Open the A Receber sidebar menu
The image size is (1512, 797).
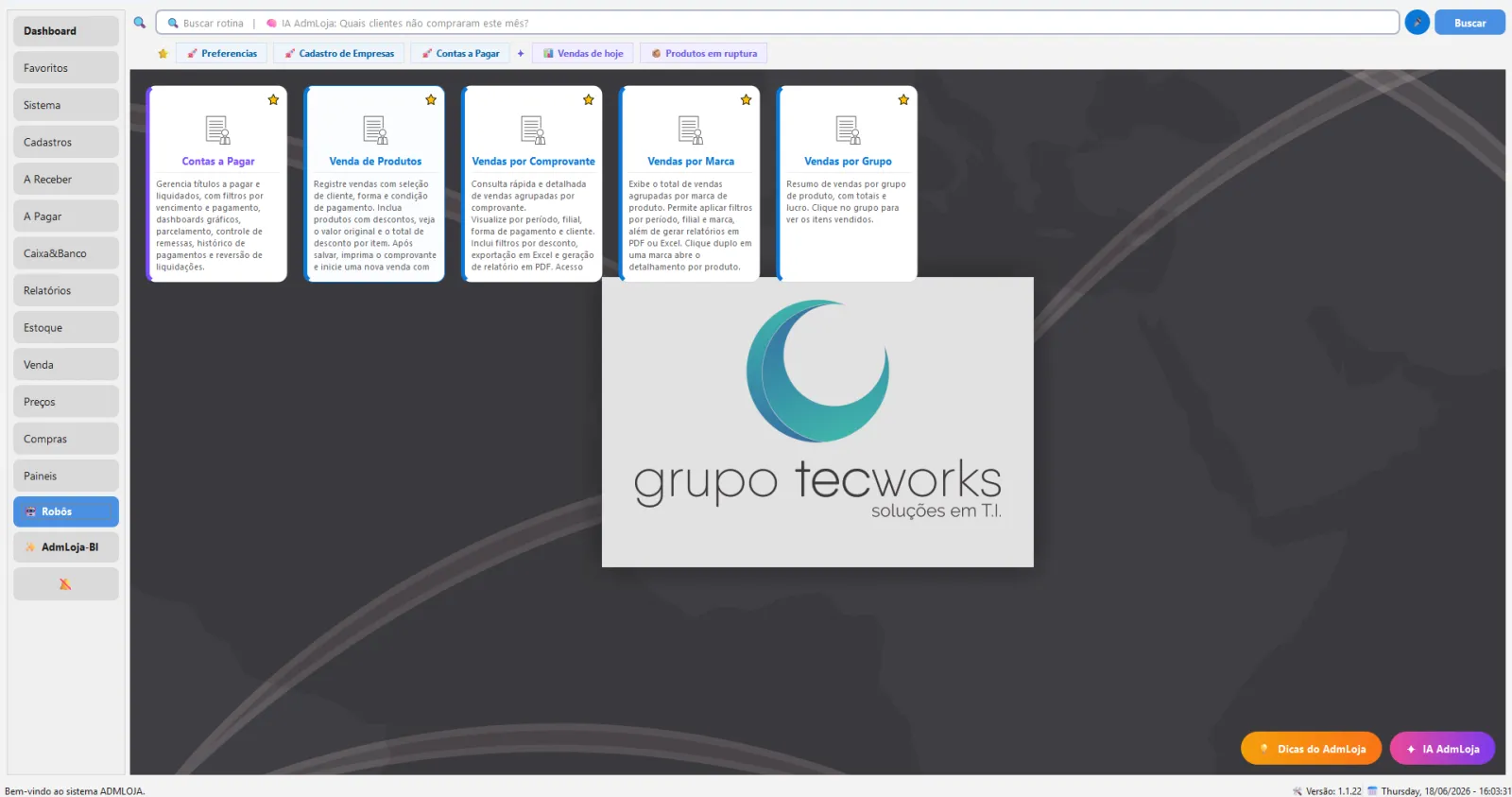(x=66, y=179)
